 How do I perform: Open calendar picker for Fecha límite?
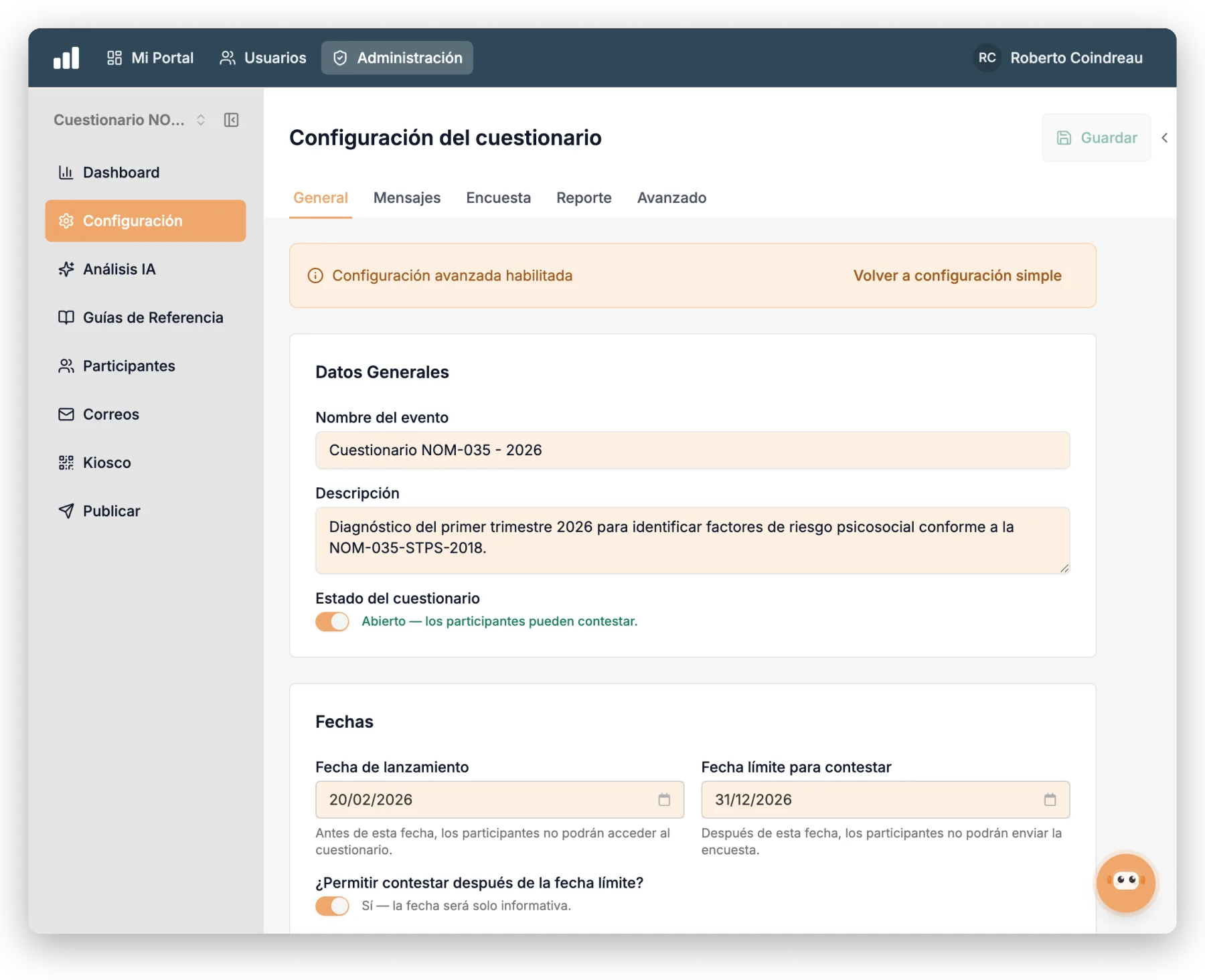click(x=1050, y=799)
